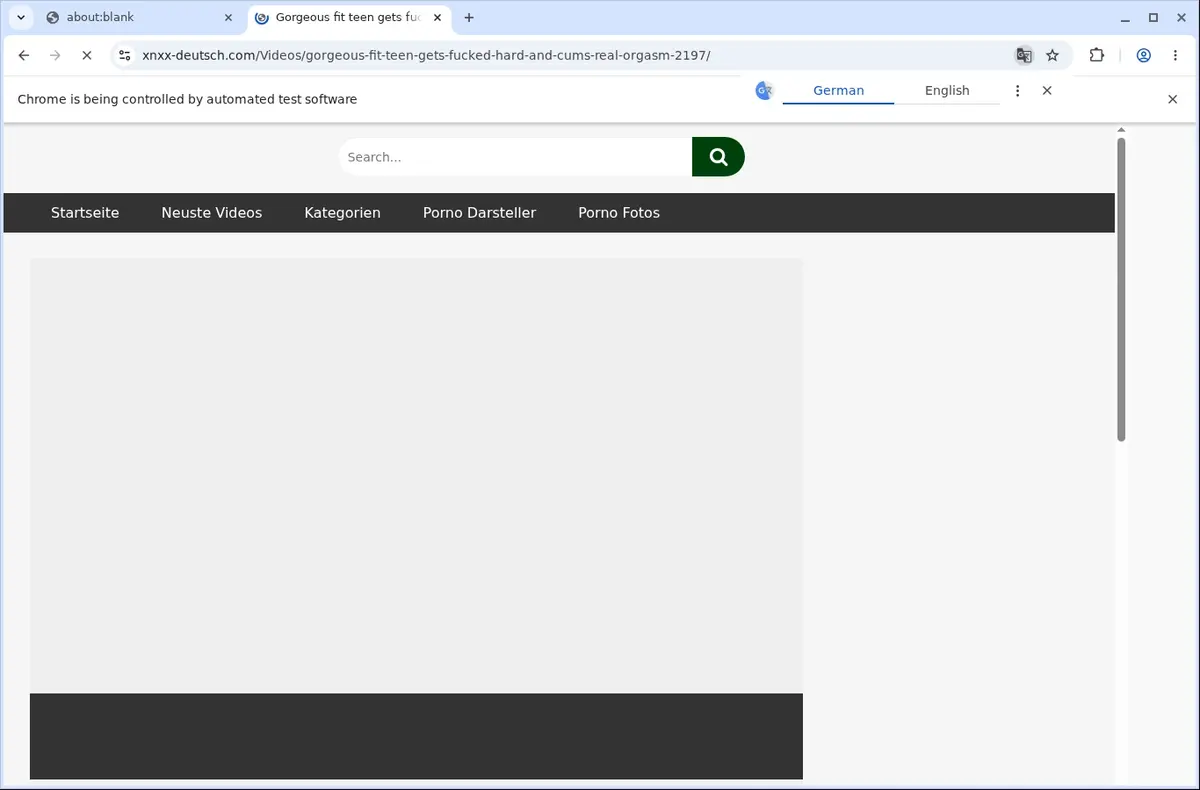Click the scrollbar up arrow

tap(1121, 130)
